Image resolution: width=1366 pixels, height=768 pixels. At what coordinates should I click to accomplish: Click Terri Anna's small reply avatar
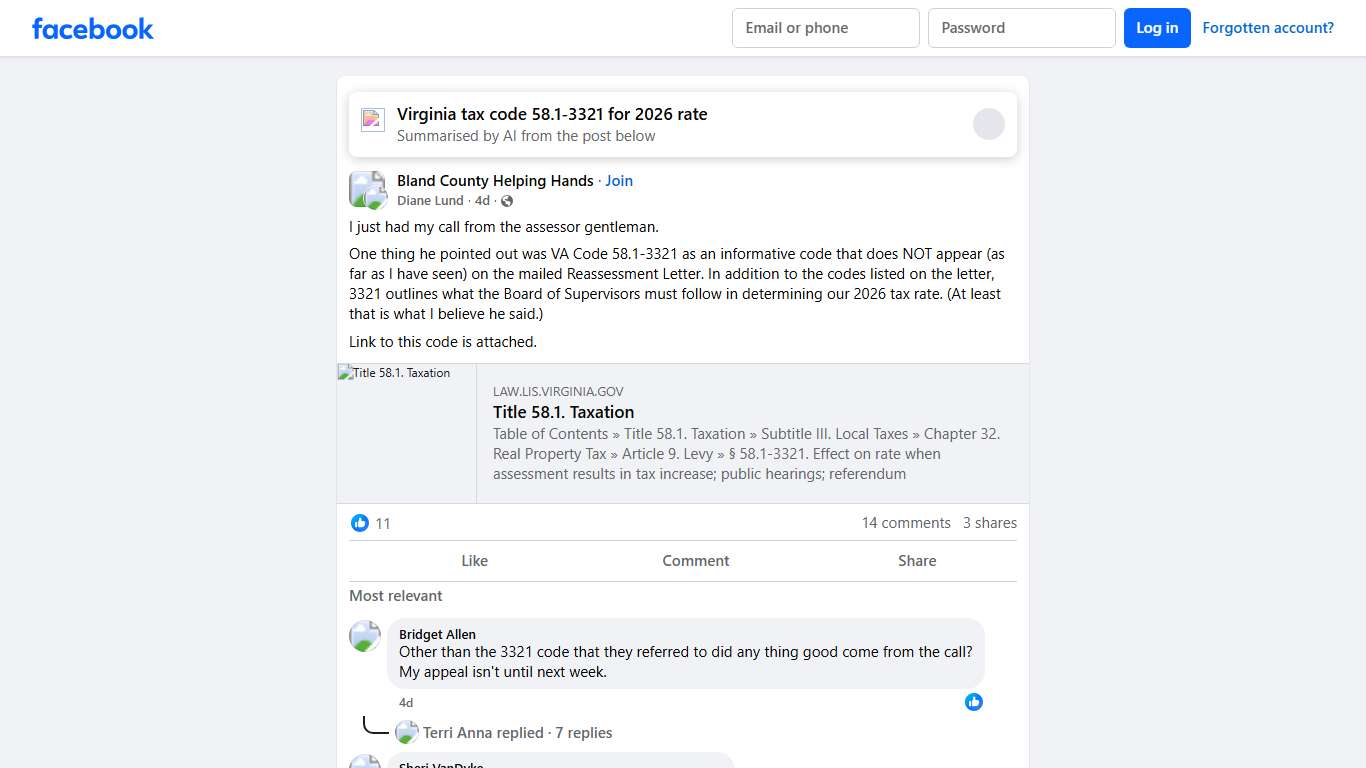pos(407,733)
